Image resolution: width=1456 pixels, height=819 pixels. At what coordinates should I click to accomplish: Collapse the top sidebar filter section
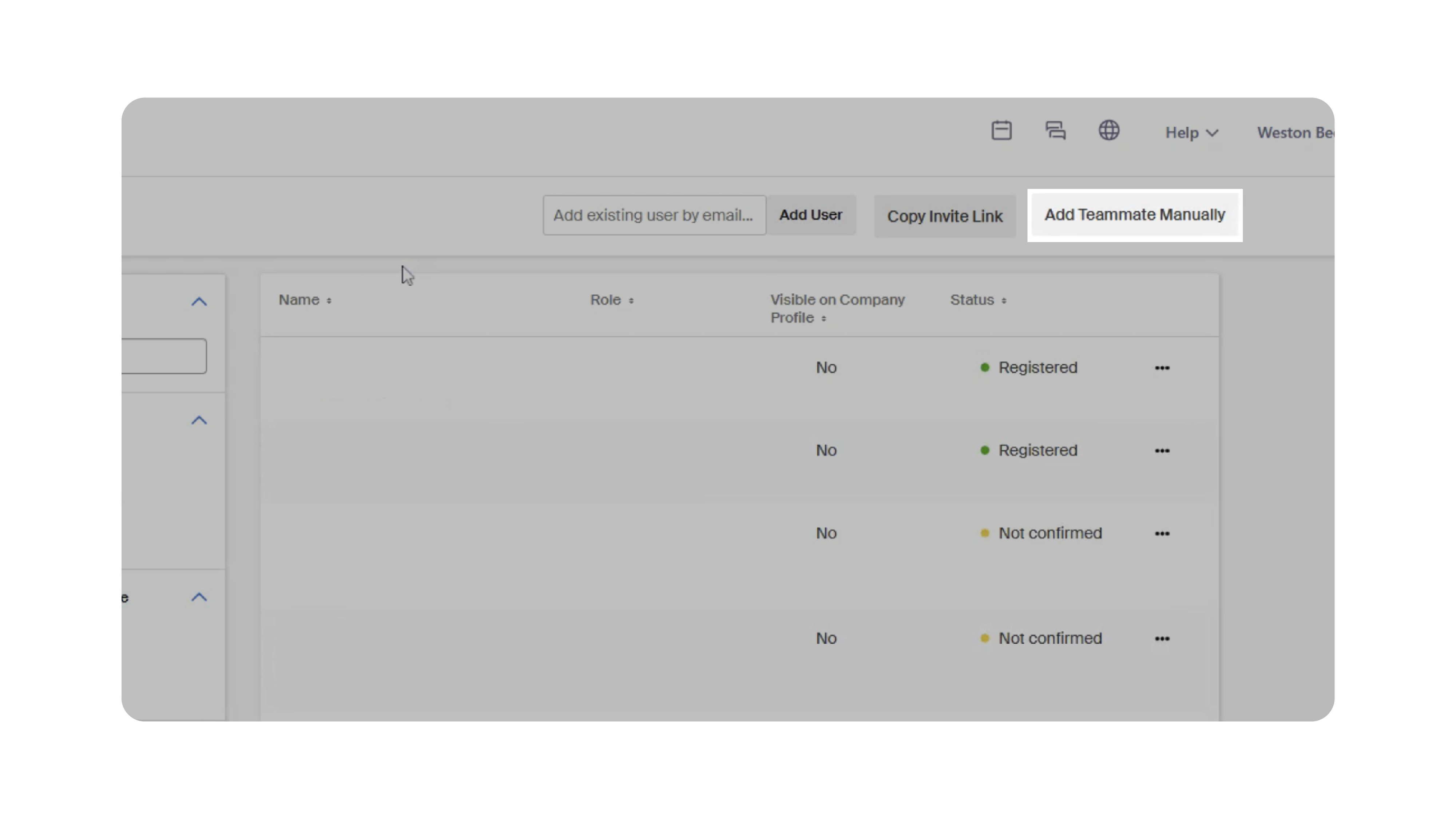199,302
